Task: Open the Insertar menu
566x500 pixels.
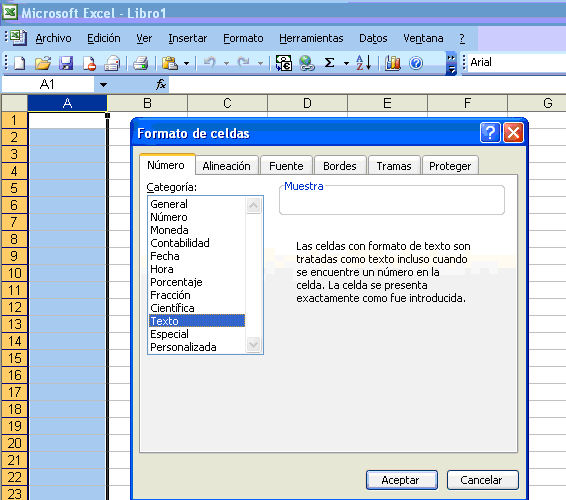Action: tap(188, 38)
